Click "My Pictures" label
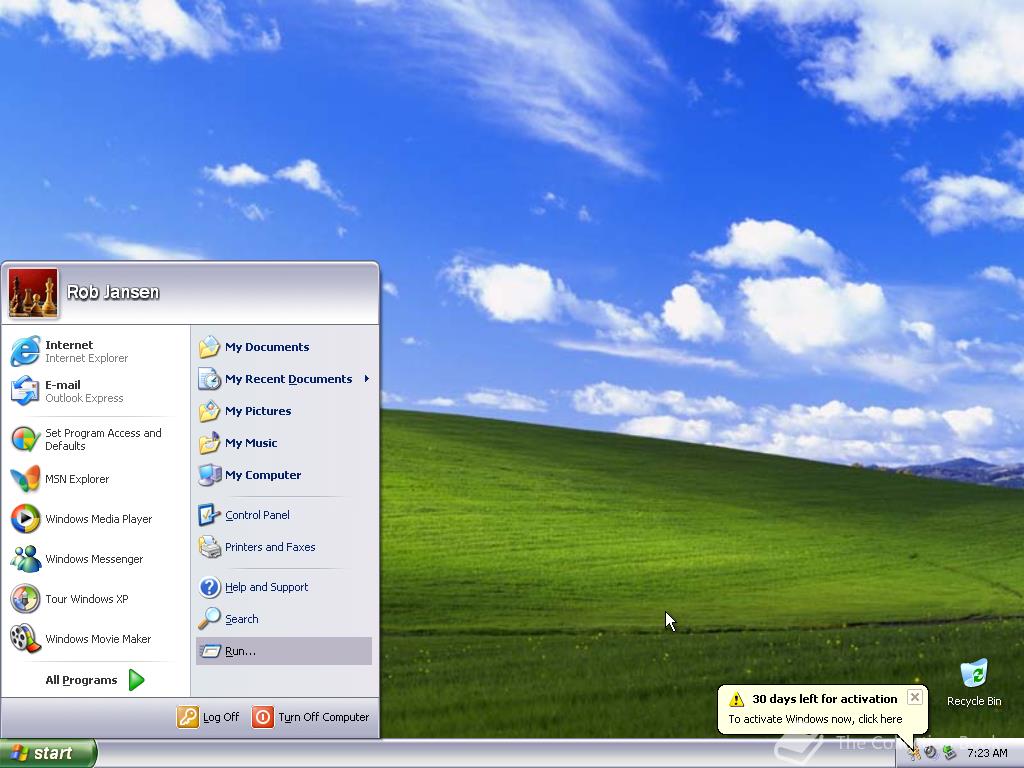This screenshot has height=768, width=1024. point(258,411)
